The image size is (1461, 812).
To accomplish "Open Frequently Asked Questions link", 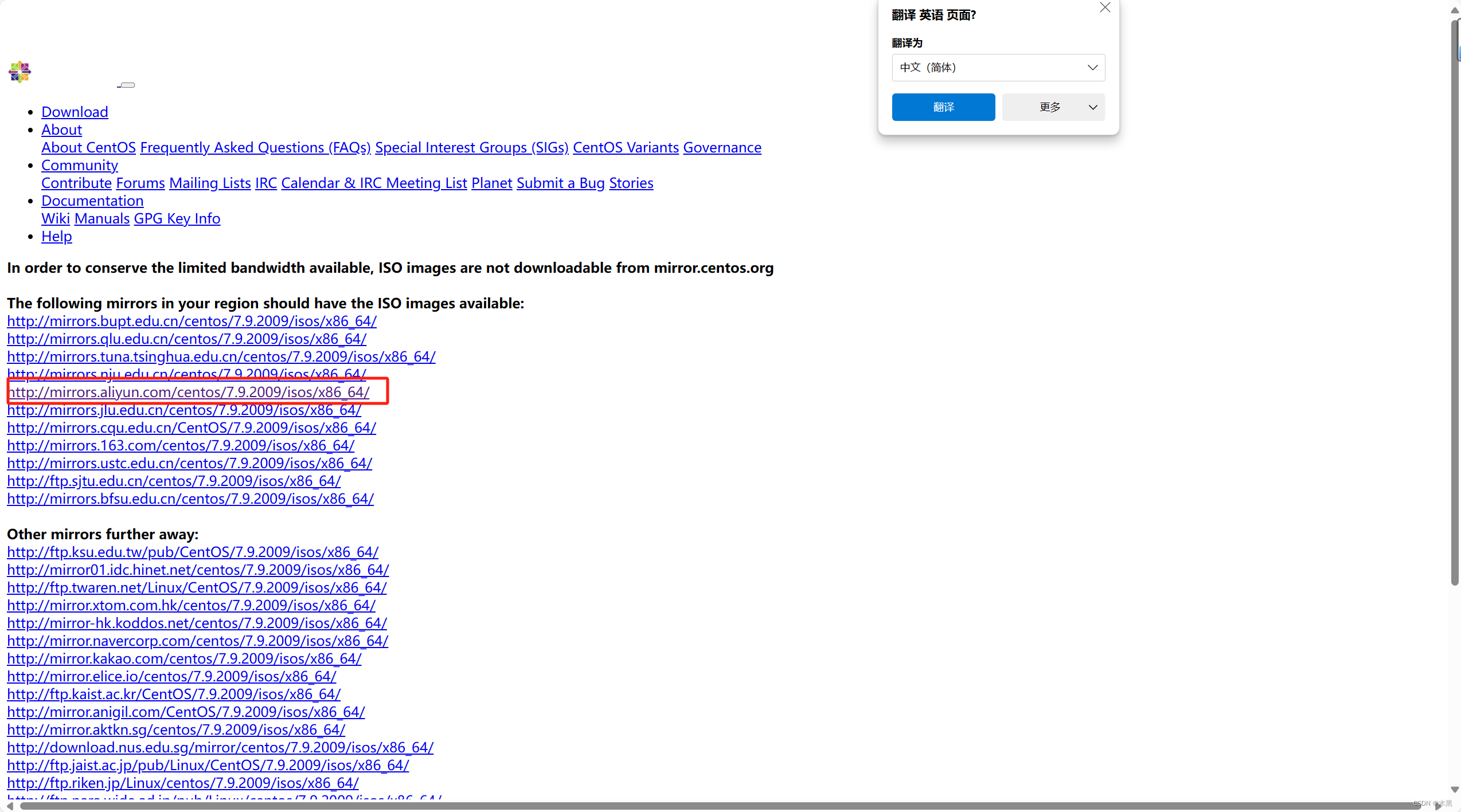I will click(255, 147).
